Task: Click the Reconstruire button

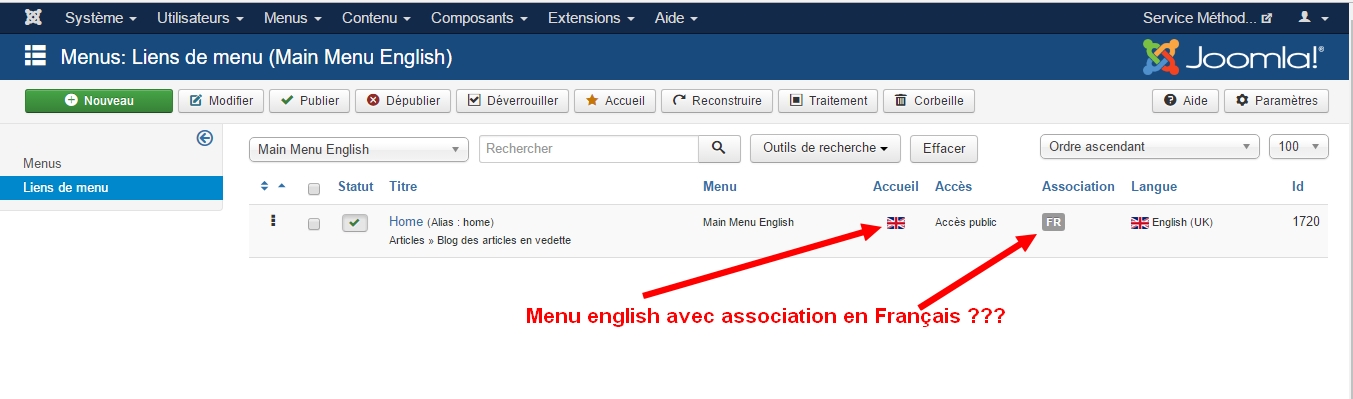Action: [x=717, y=100]
